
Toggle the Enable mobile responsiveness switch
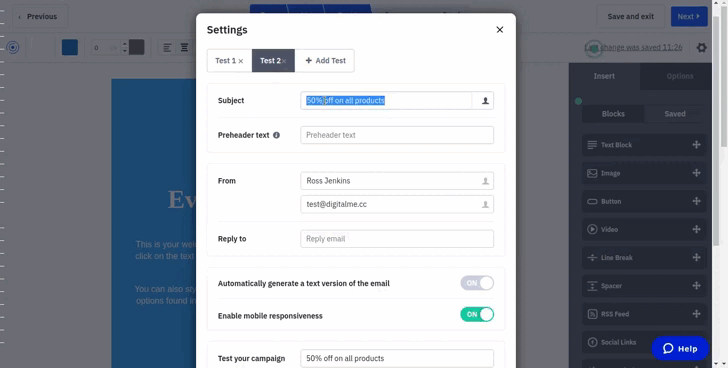coord(477,315)
